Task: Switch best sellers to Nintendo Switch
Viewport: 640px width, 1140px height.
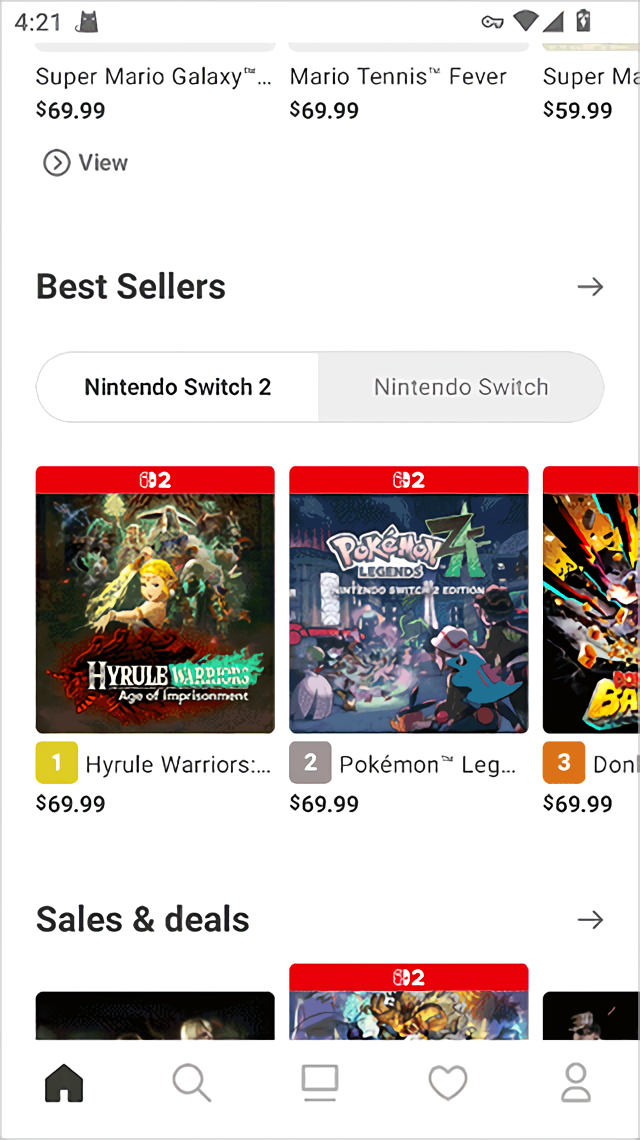Action: coord(461,387)
